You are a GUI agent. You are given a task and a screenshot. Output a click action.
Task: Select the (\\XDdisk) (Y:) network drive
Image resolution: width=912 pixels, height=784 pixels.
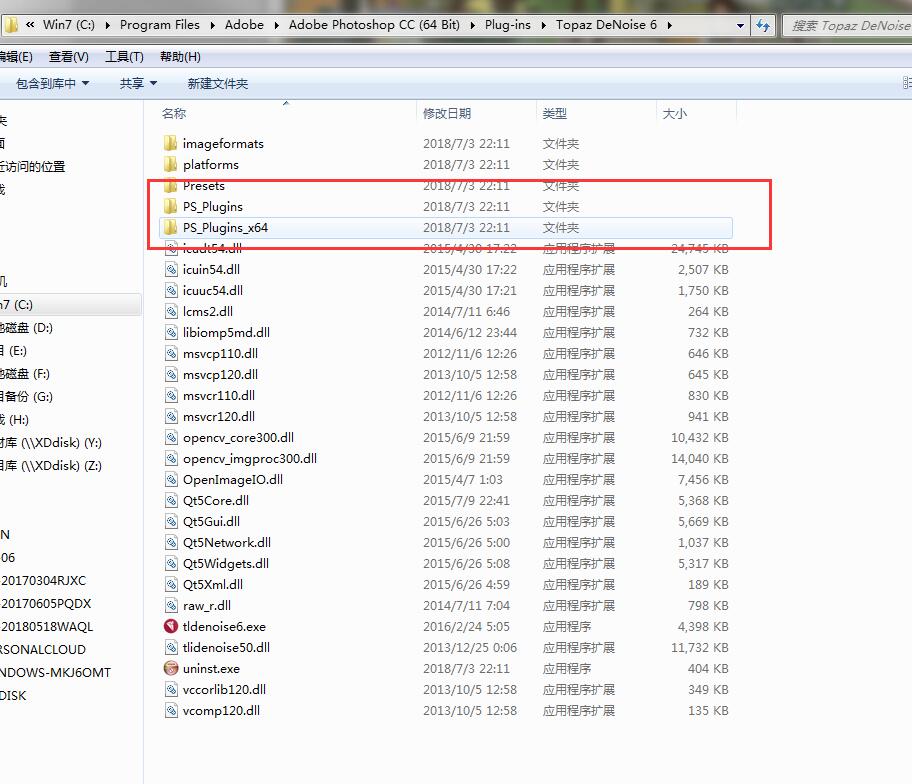tap(51, 443)
